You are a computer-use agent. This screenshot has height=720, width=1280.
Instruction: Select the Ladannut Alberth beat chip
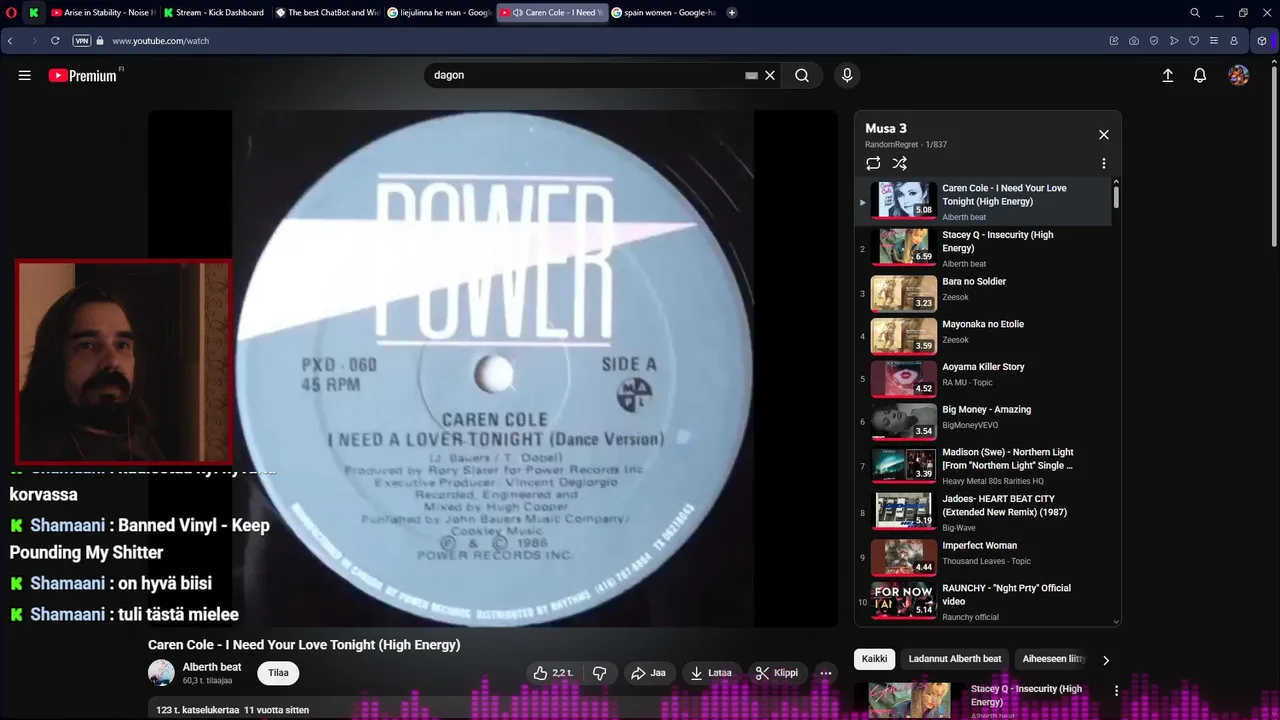(955, 659)
